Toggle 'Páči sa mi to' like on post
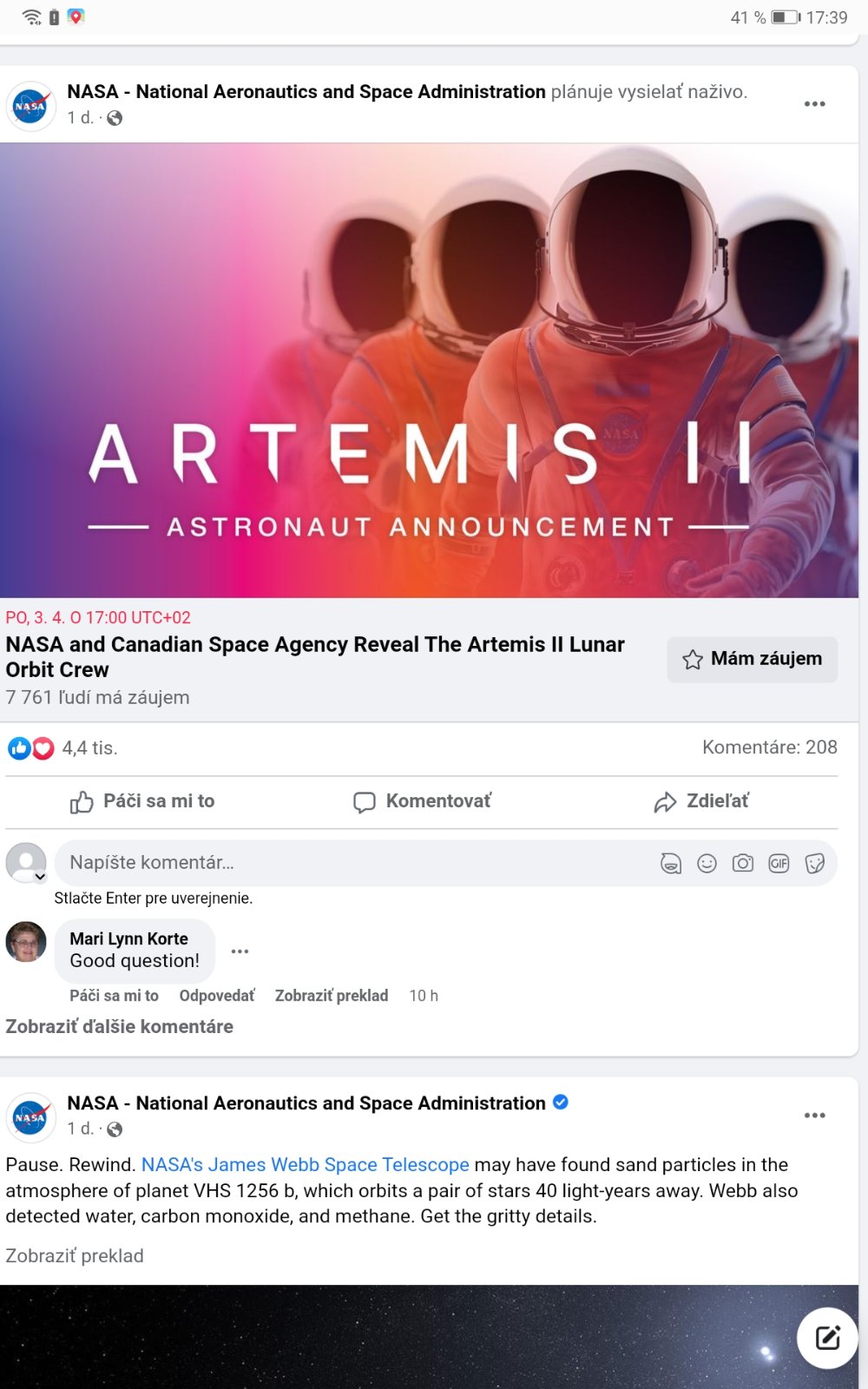868x1389 pixels. [142, 801]
